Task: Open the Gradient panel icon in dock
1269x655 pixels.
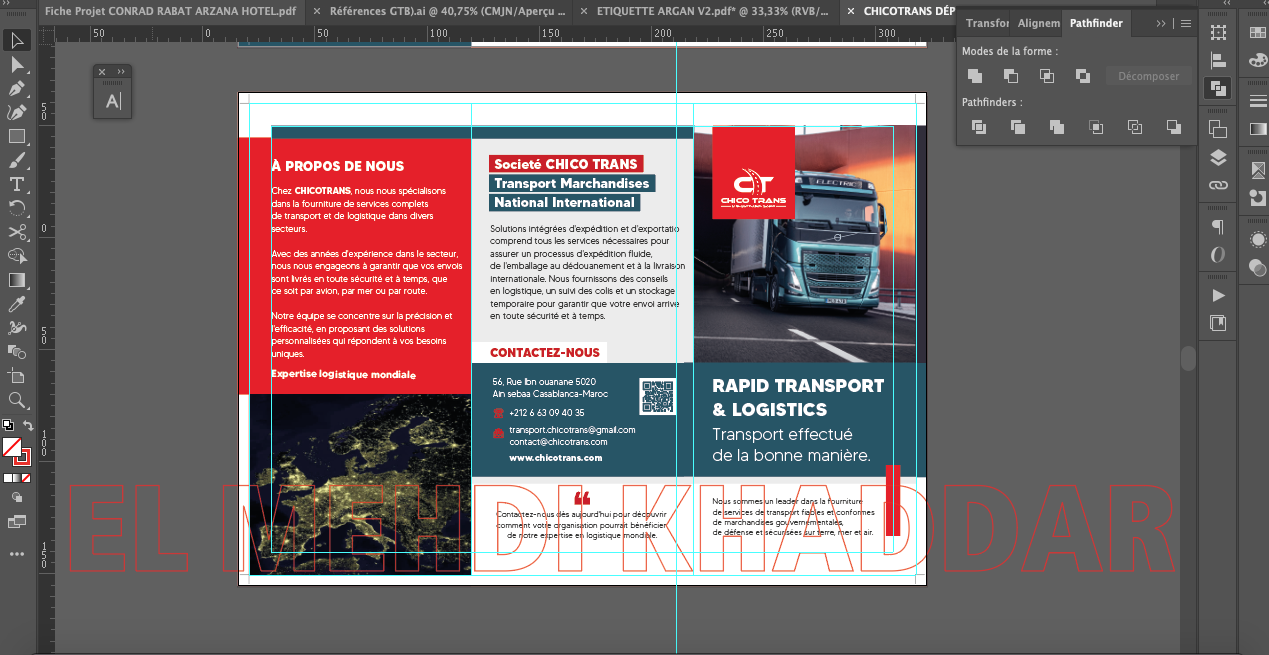Action: tap(1257, 129)
